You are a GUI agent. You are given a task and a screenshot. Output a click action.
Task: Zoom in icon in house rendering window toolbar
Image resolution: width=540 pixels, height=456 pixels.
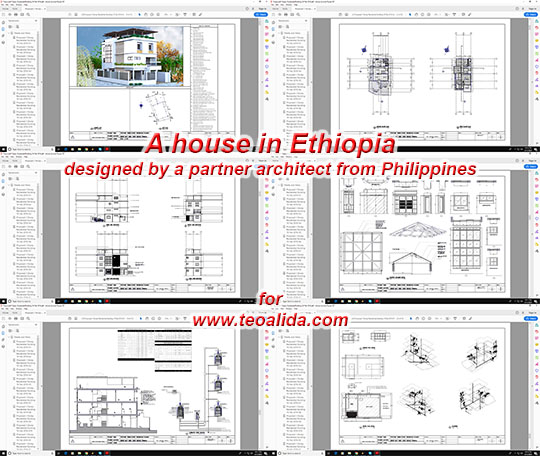pyautogui.click(x=158, y=14)
